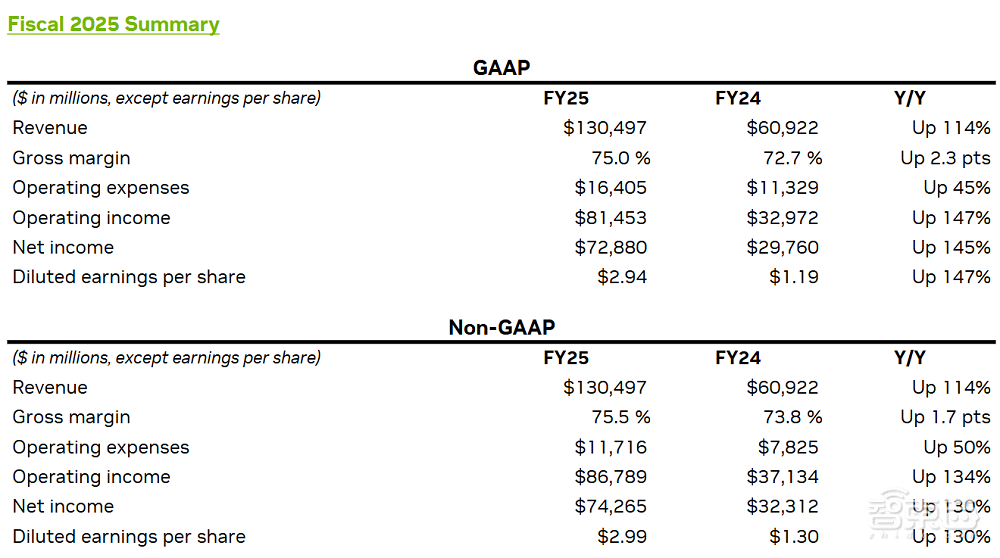Open the Fiscal 2025 Summary heading link
Screen dimensions: 1000x558
(x=113, y=25)
